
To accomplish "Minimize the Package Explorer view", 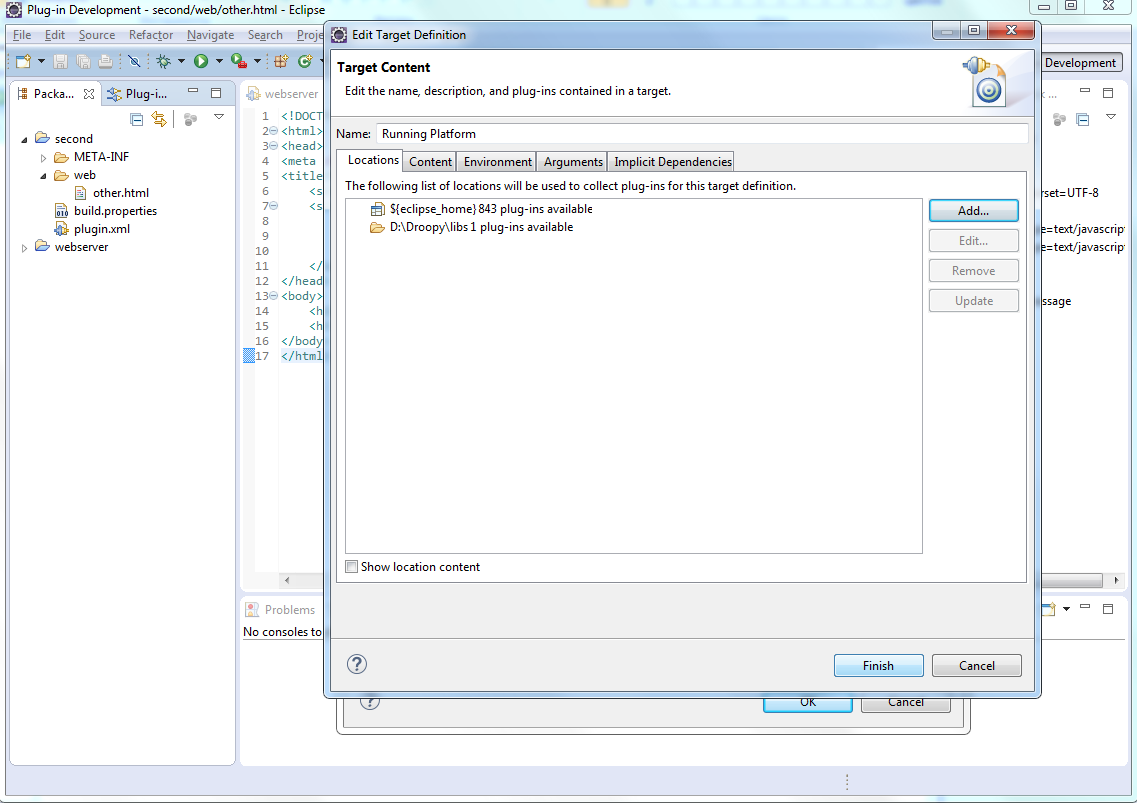I will click(193, 91).
